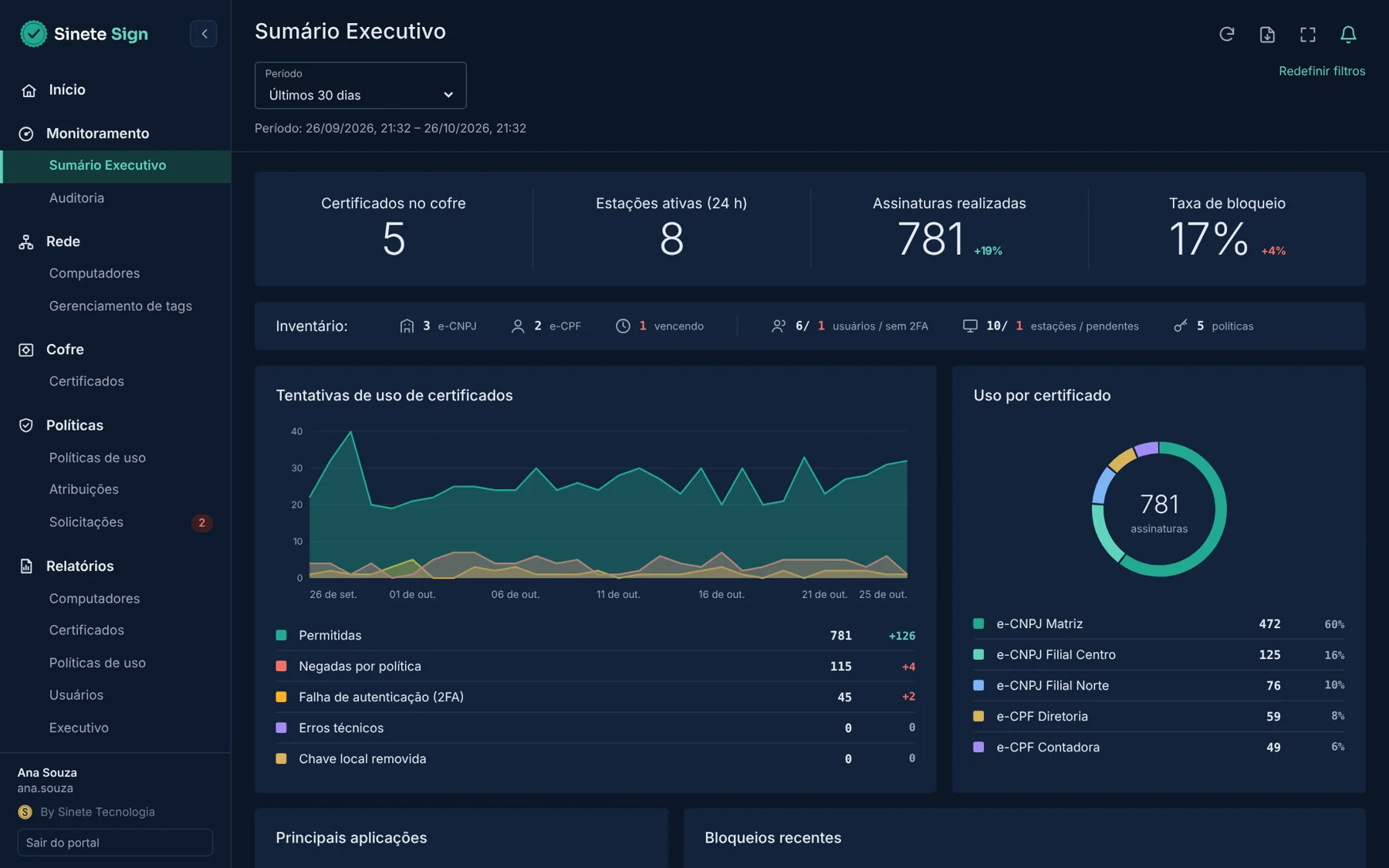1389x868 pixels.
Task: Click the users icon beside usuários / sem 2FA
Action: [x=779, y=326]
